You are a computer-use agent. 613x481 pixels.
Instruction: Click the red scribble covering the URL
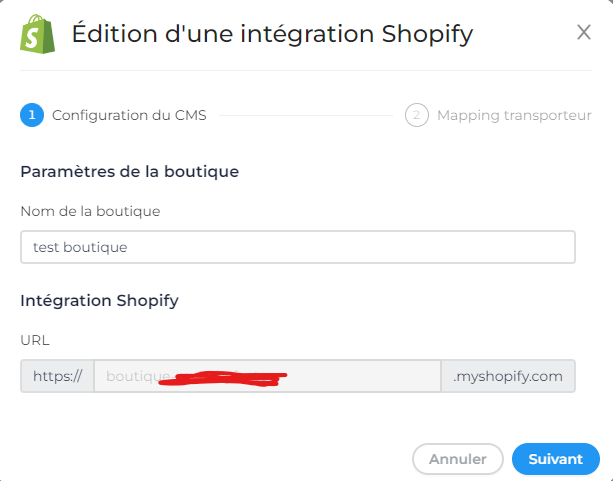click(x=223, y=379)
